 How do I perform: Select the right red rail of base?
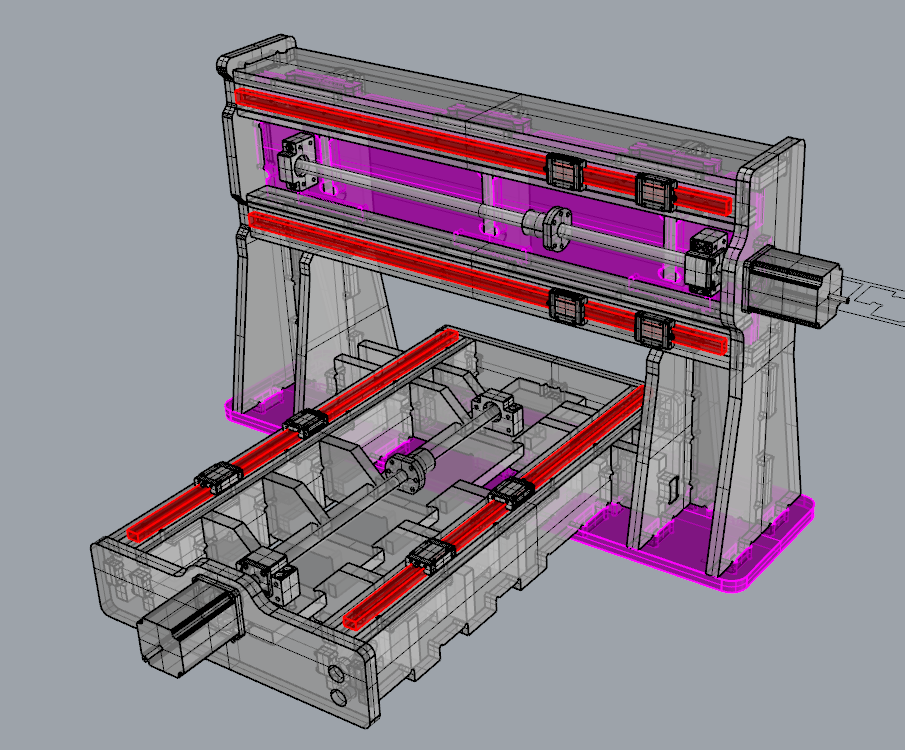pos(493,507)
